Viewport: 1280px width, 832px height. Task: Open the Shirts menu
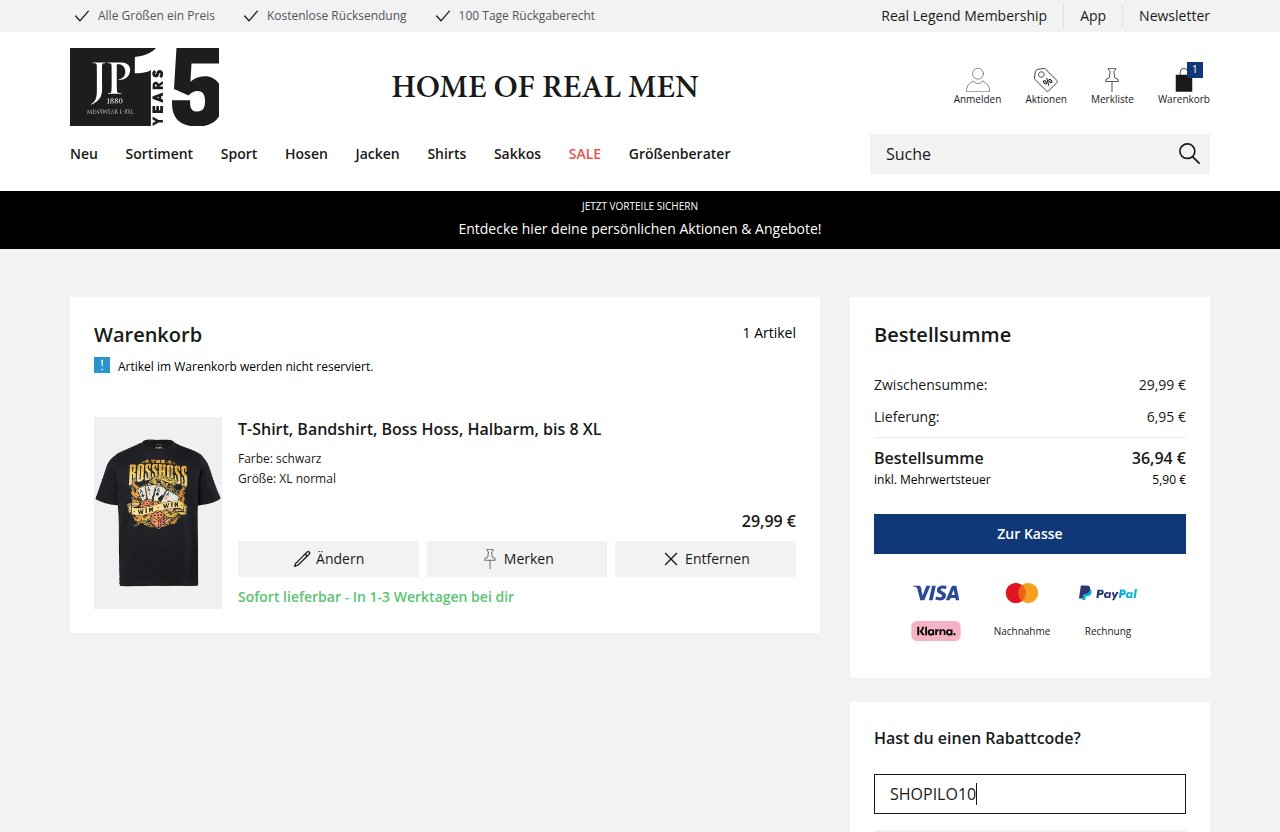pyautogui.click(x=447, y=154)
